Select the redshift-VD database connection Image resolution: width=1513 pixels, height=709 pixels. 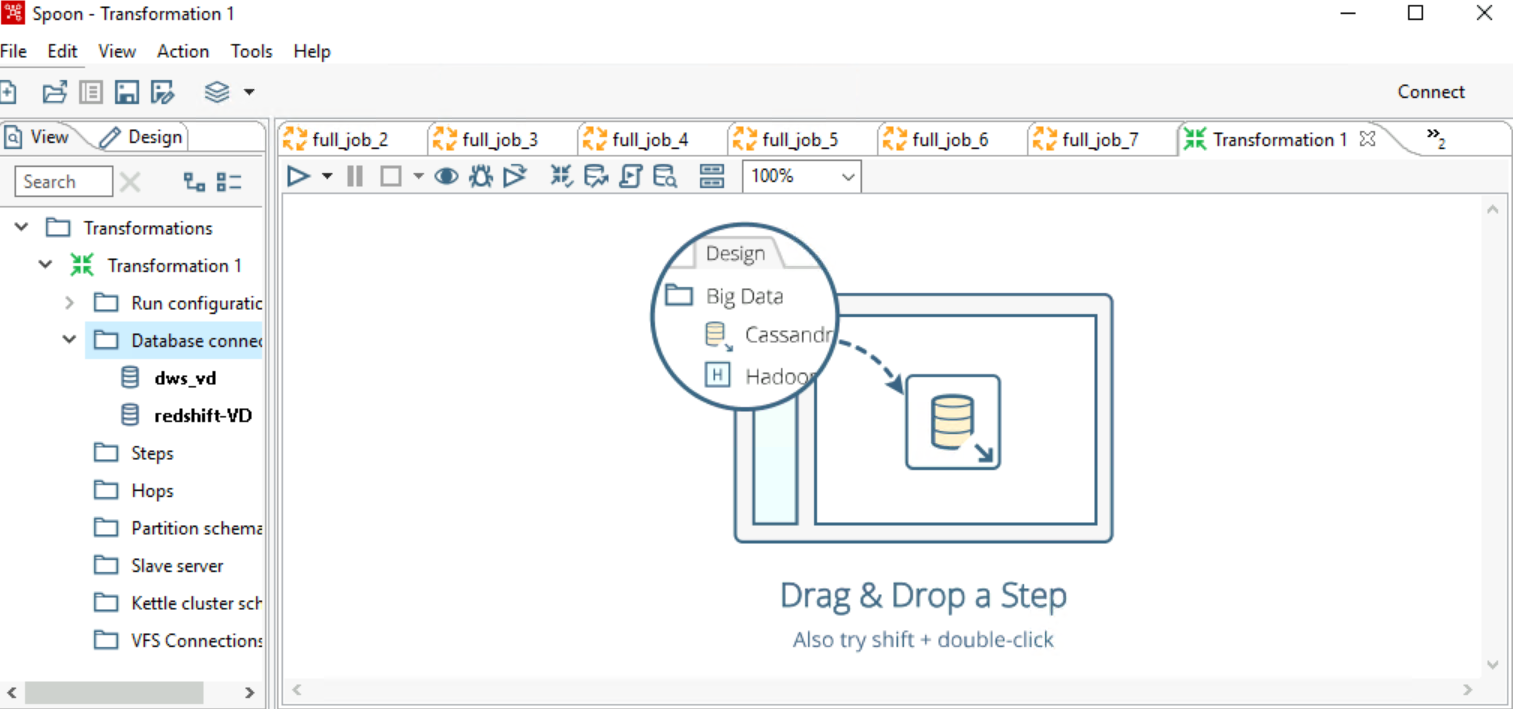[203, 415]
